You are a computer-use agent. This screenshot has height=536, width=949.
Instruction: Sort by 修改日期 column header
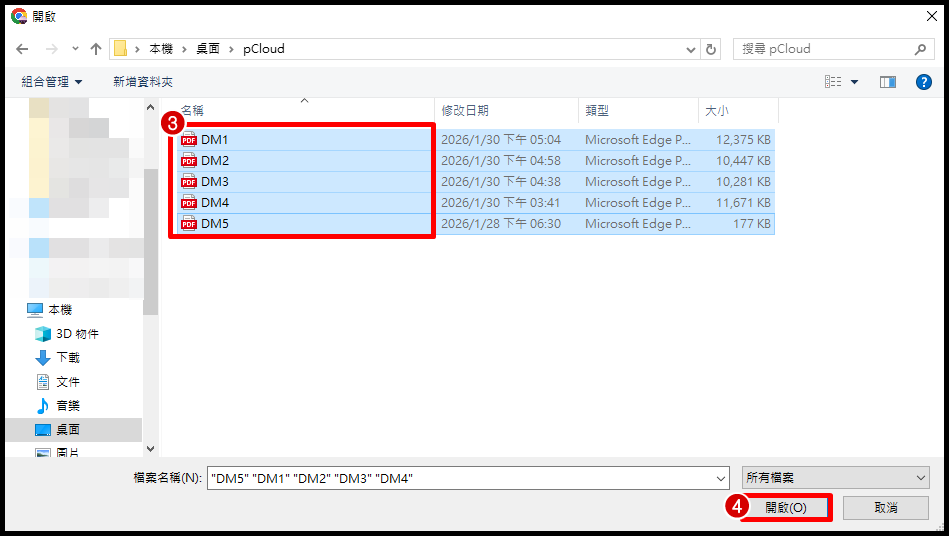(x=465, y=111)
